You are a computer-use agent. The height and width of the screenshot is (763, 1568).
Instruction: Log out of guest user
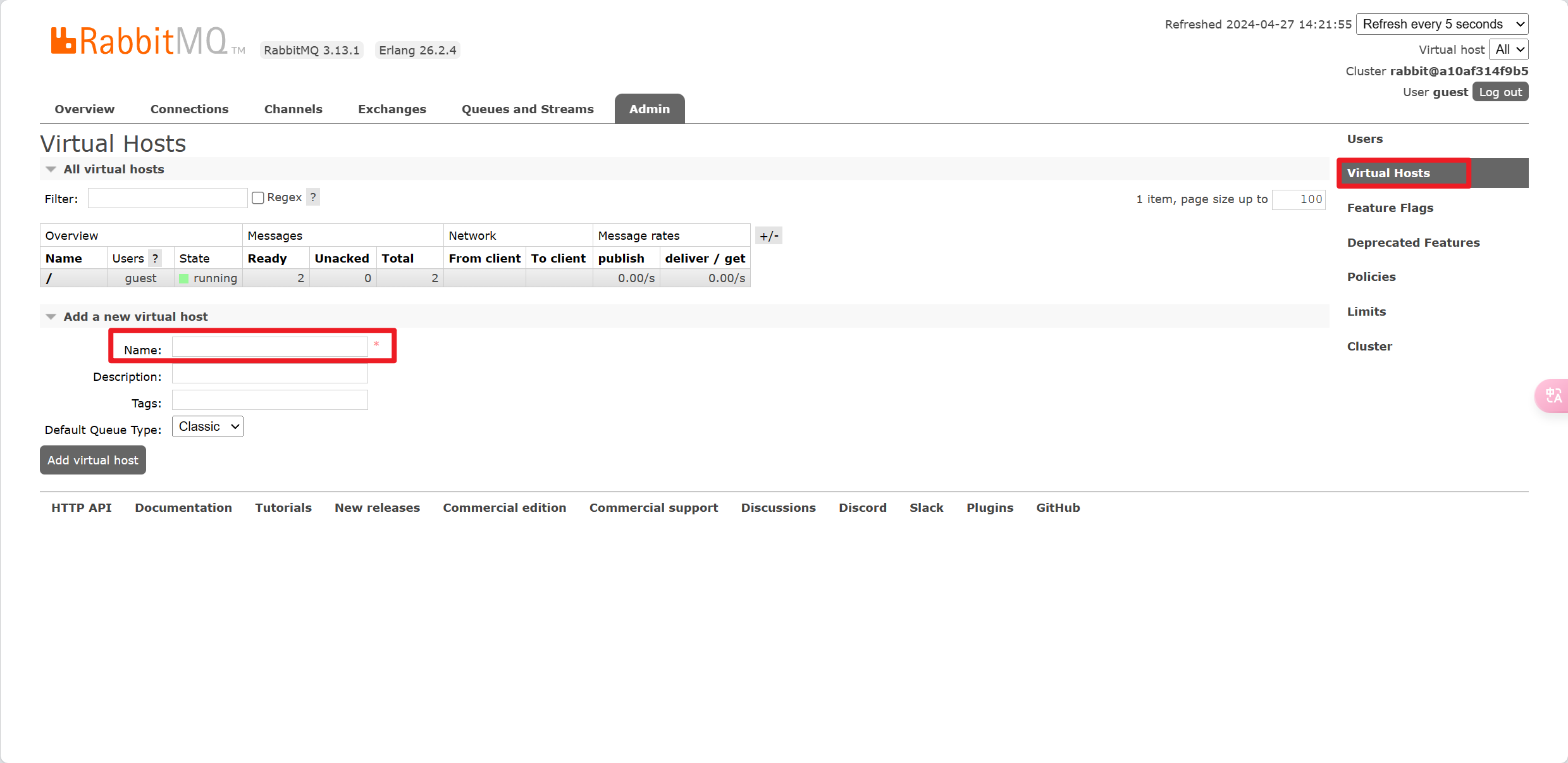tap(1500, 92)
